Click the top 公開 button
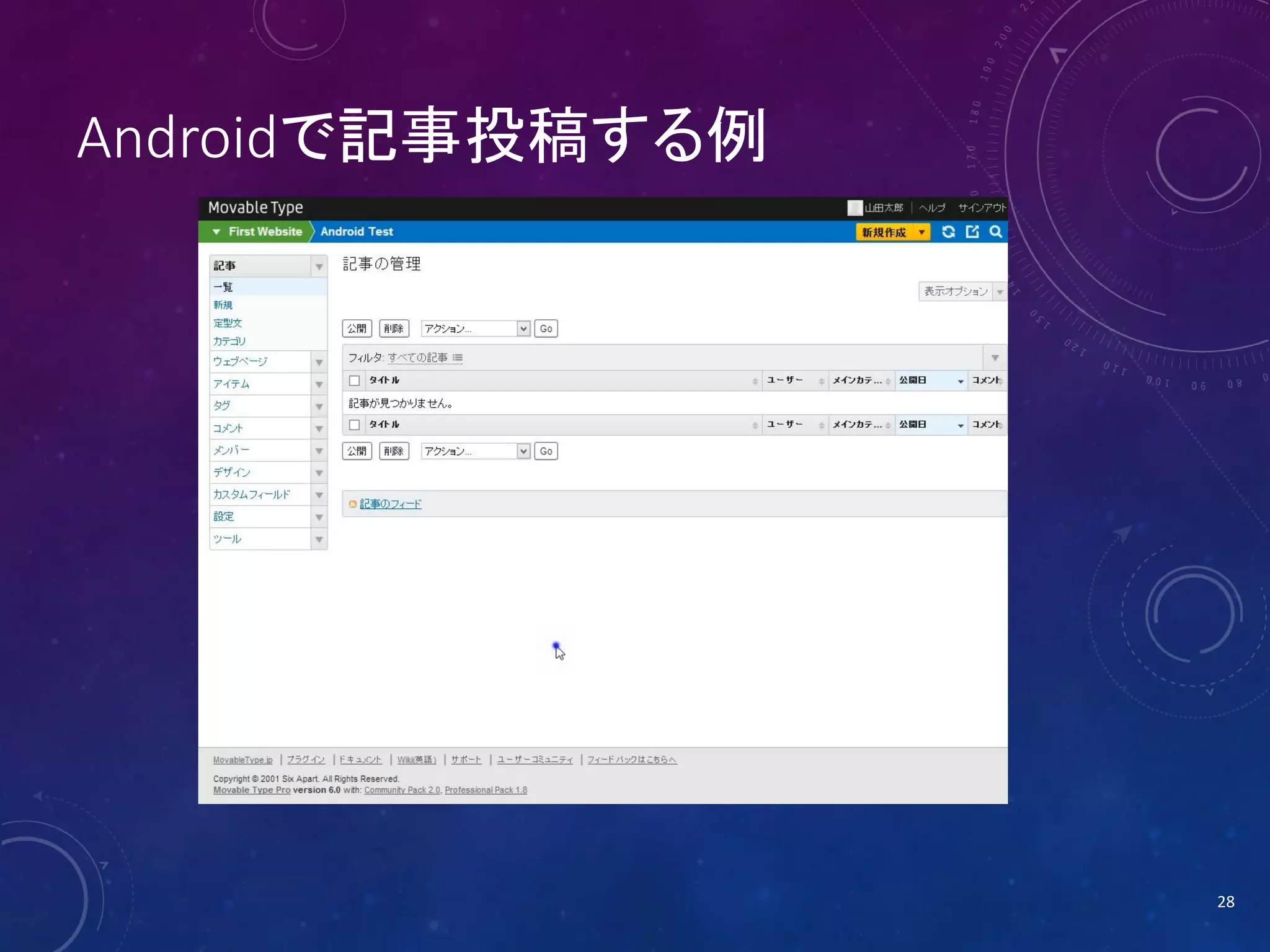This screenshot has width=1270, height=952. (x=357, y=328)
